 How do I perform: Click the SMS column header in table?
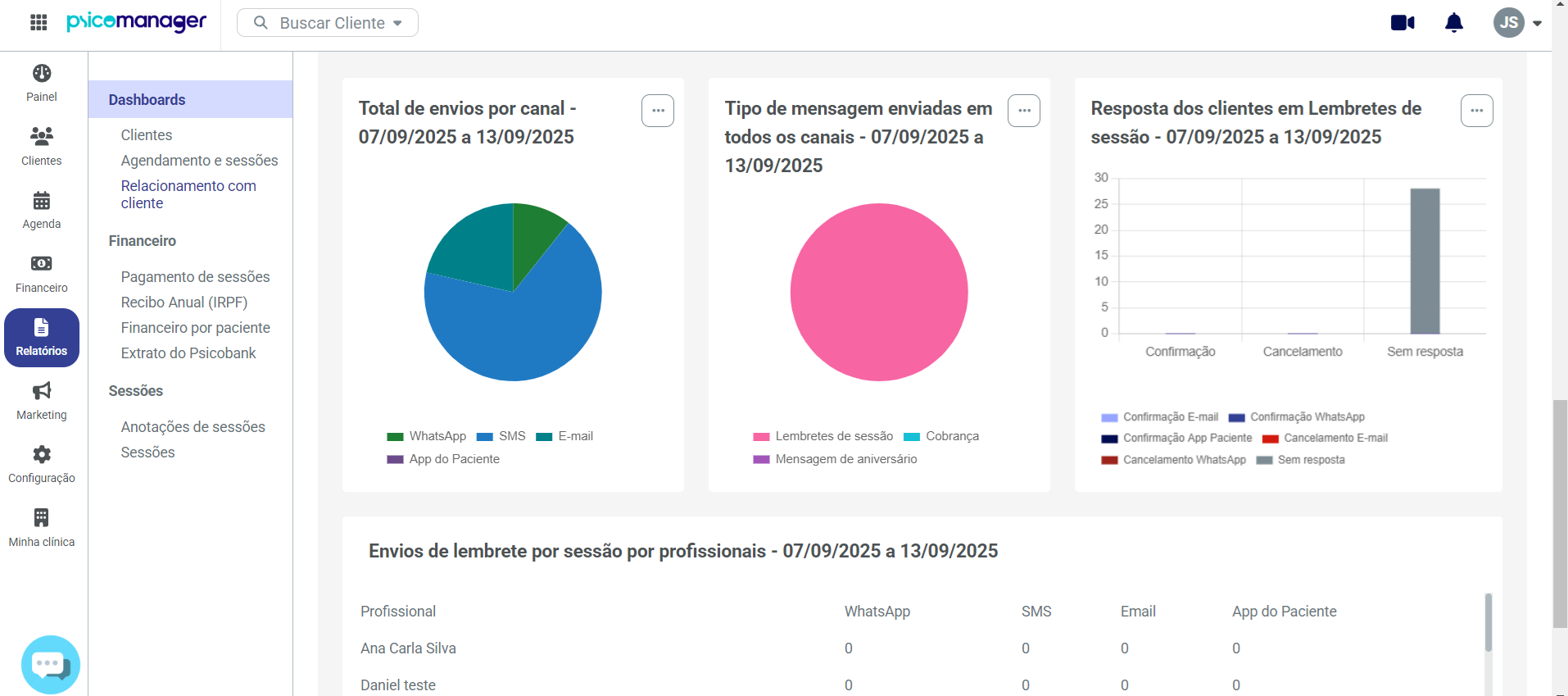tap(1036, 611)
